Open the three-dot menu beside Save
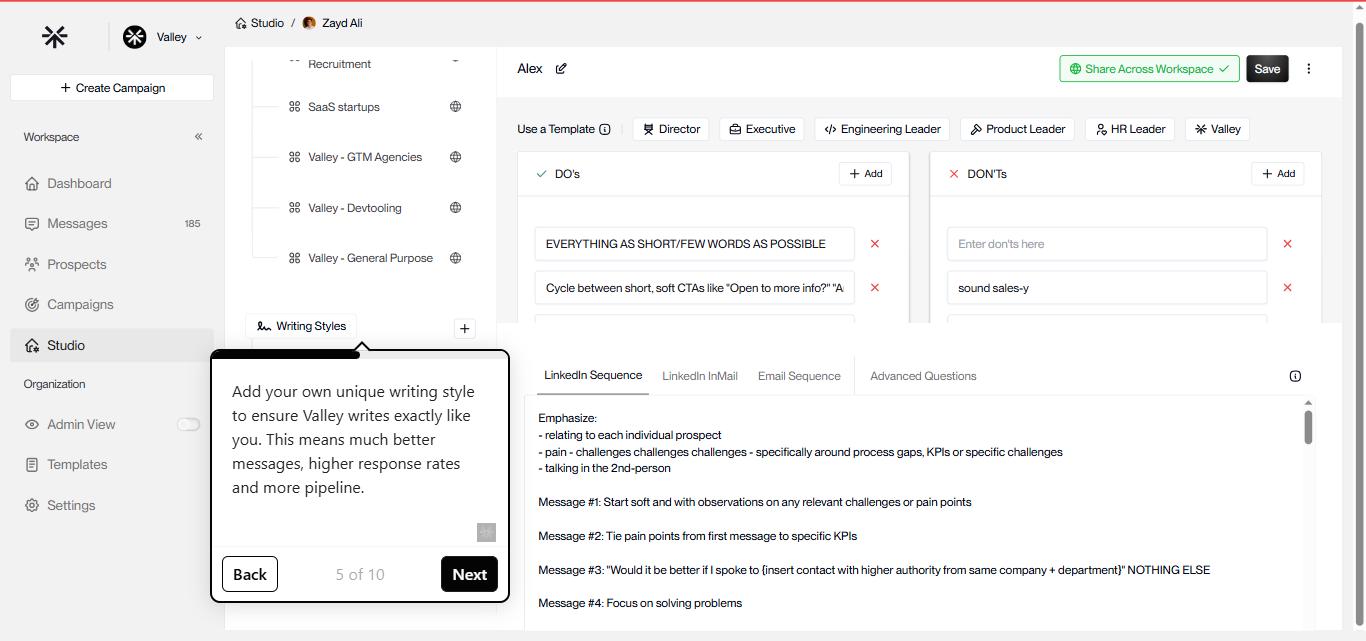The width and height of the screenshot is (1366, 641). 1309,68
